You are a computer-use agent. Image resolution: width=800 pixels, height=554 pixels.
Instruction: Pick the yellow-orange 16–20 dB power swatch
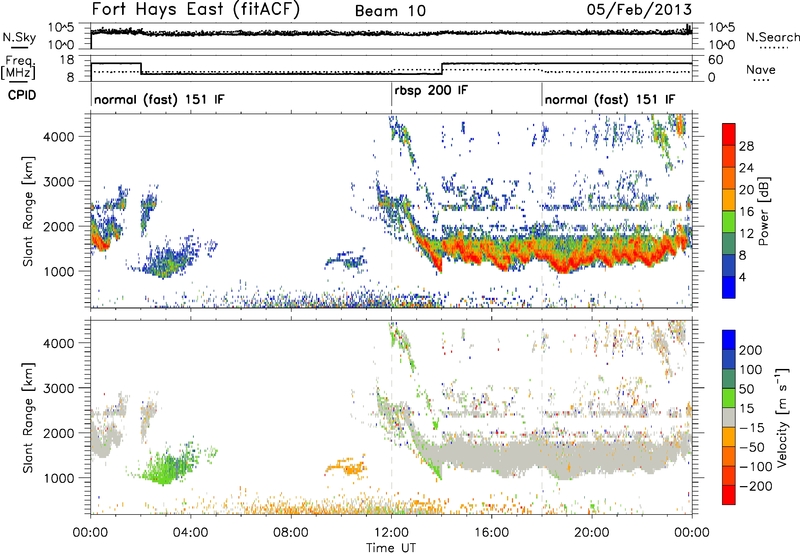(x=729, y=200)
